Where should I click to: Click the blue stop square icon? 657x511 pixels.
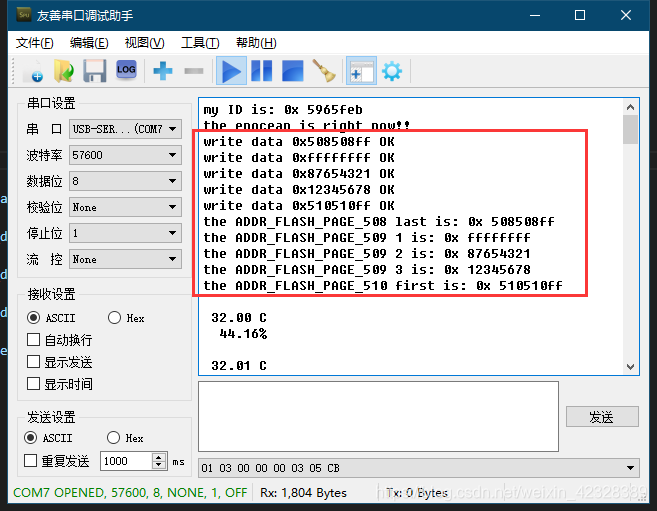[292, 71]
